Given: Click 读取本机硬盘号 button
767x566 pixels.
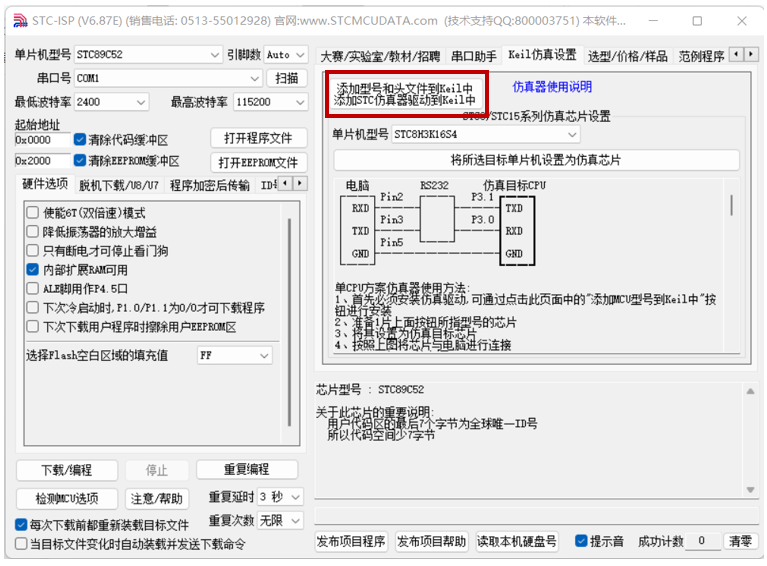Looking at the screenshot, I should (517, 542).
